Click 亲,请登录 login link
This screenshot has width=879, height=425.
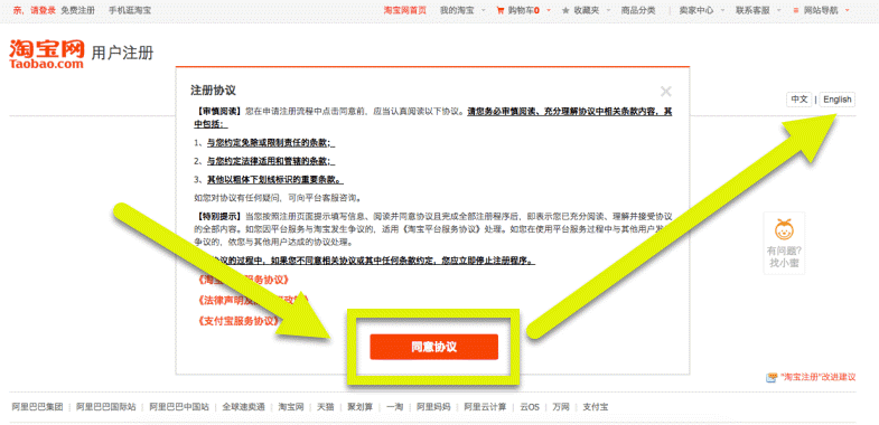click(34, 10)
